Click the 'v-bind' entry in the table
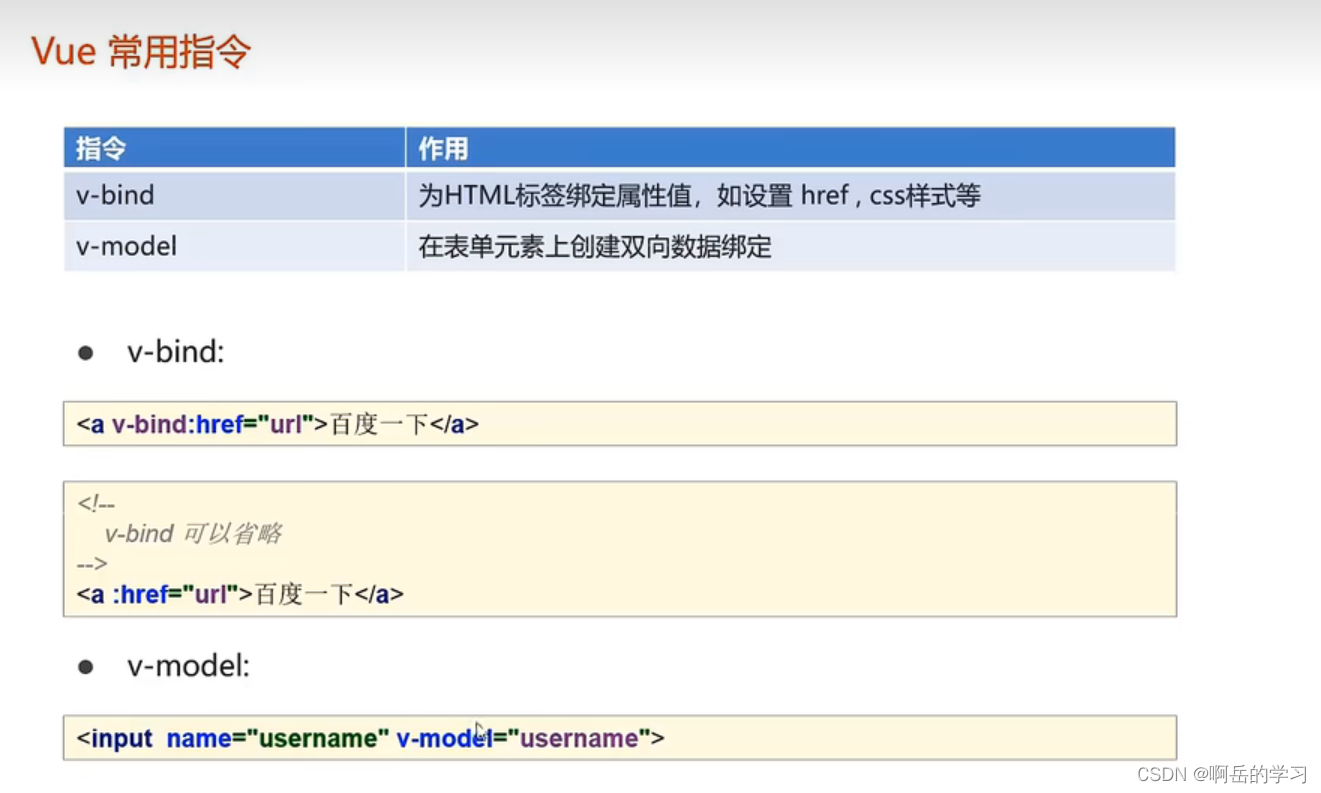This screenshot has width=1321, height=793. pos(114,195)
